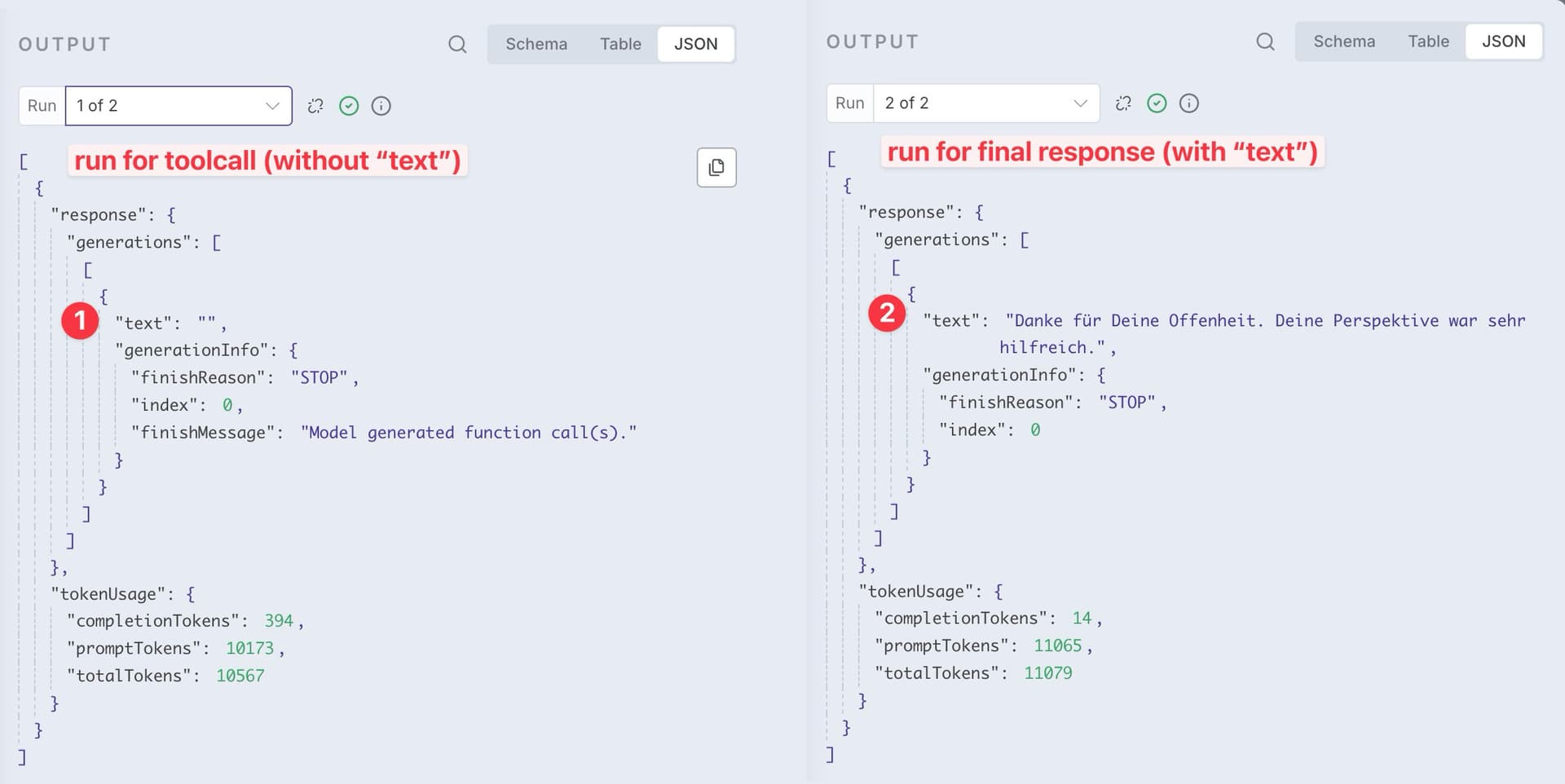Switch to the Schema tab on the left panel
The image size is (1565, 784).
[x=536, y=44]
